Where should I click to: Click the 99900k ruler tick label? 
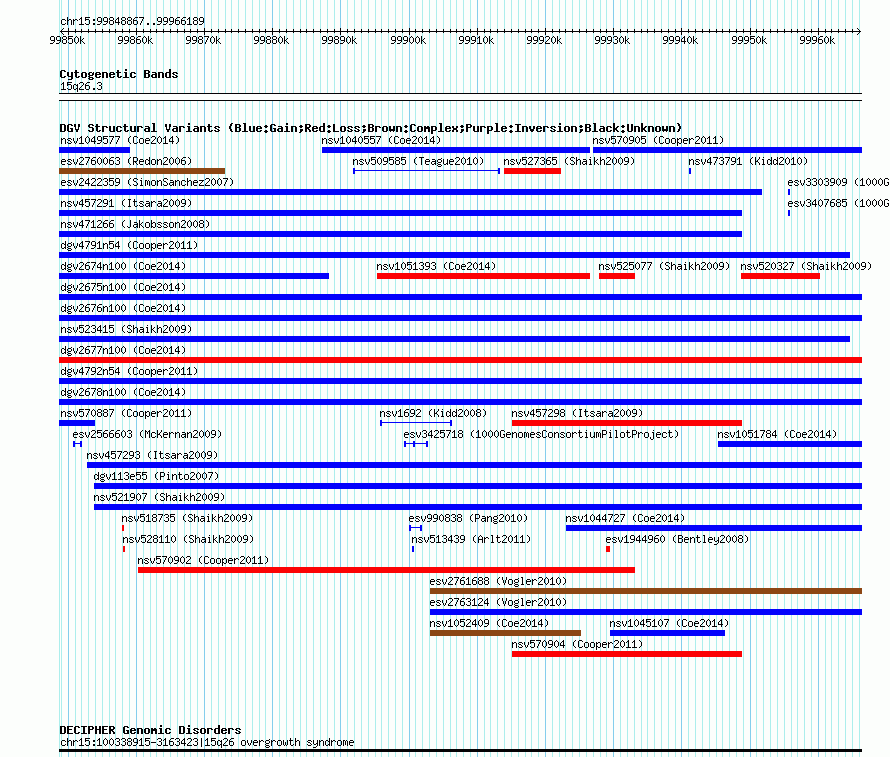408,40
